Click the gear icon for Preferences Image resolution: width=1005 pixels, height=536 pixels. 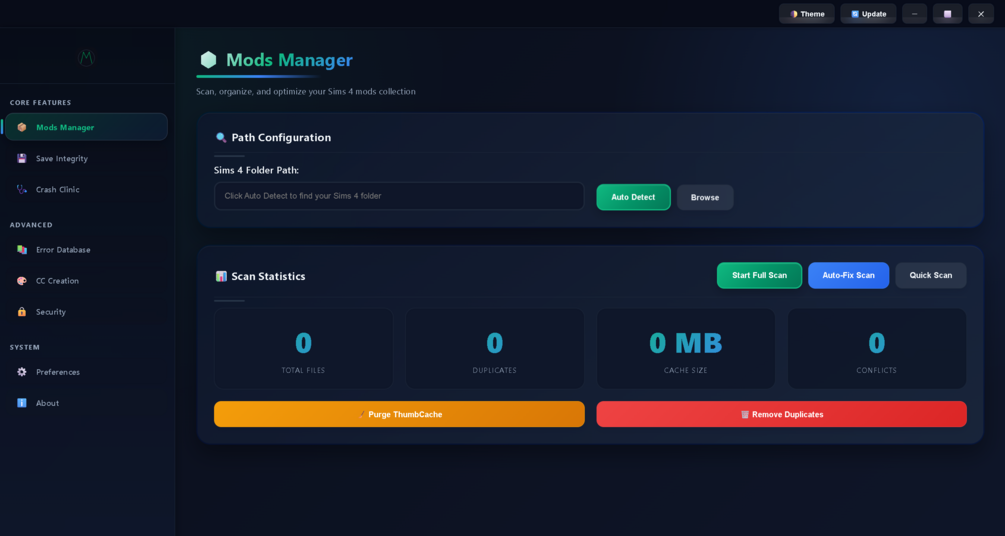[x=22, y=372]
